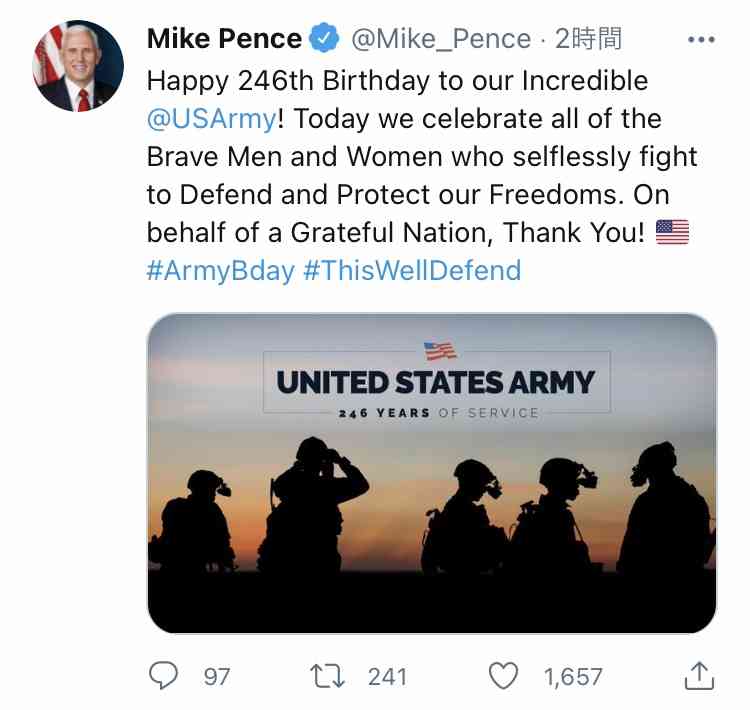Tap the 1,657 likes count
Image resolution: width=750 pixels, height=710 pixels.
[x=573, y=677]
